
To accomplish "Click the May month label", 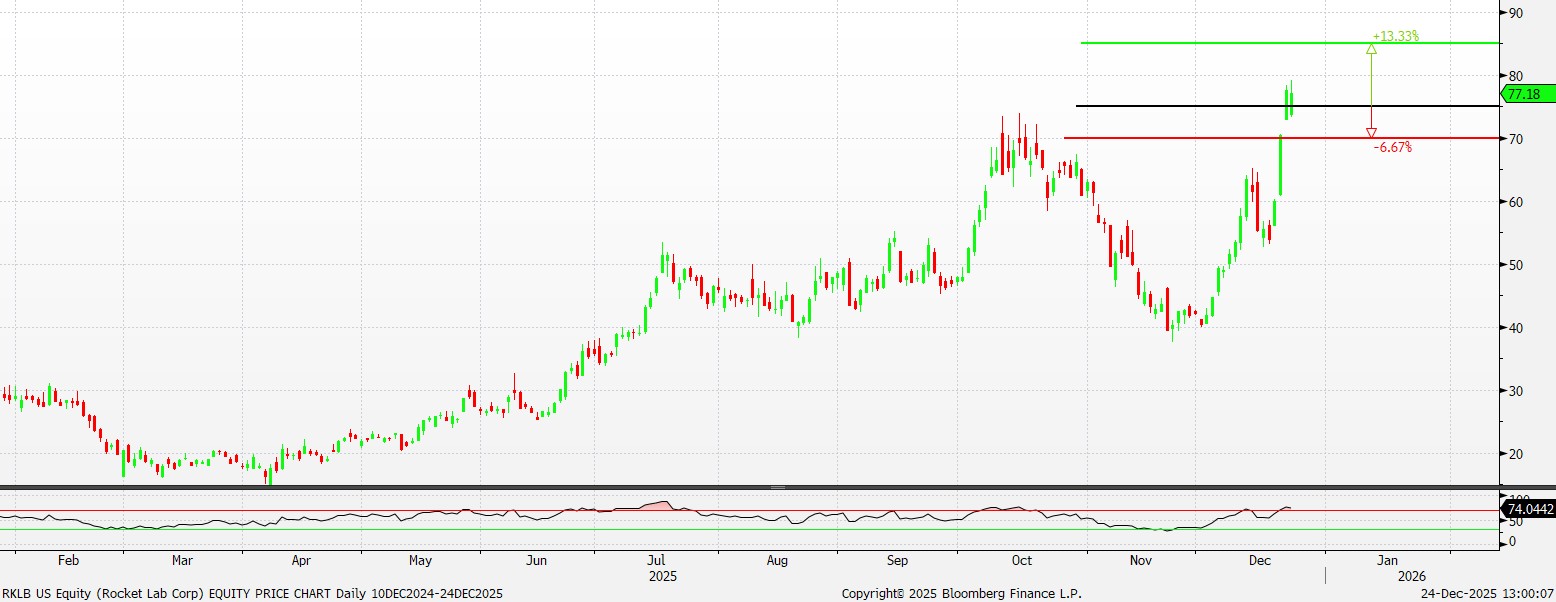I will tap(420, 562).
